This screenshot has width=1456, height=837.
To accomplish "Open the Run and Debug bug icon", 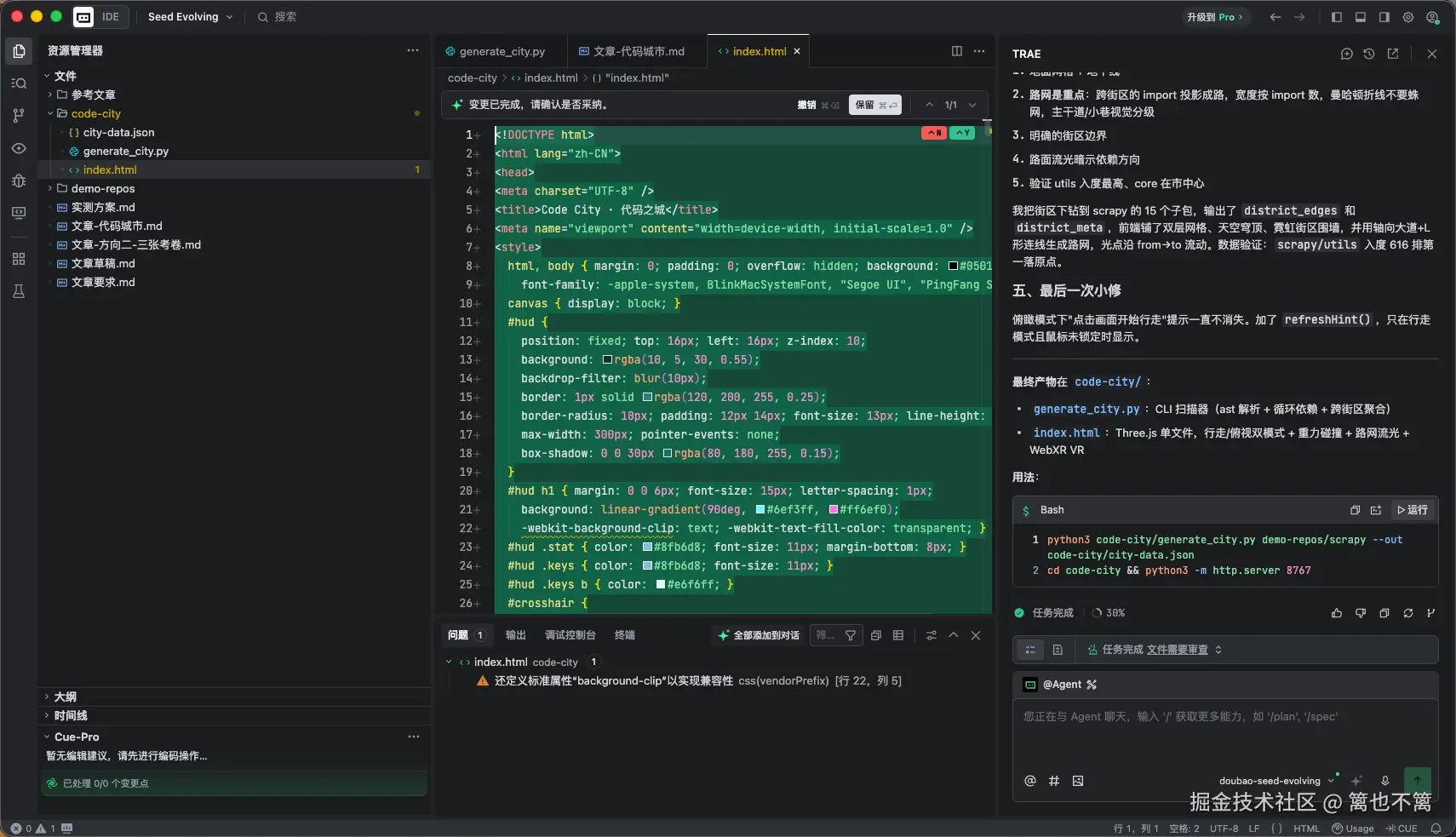I will pyautogui.click(x=19, y=181).
